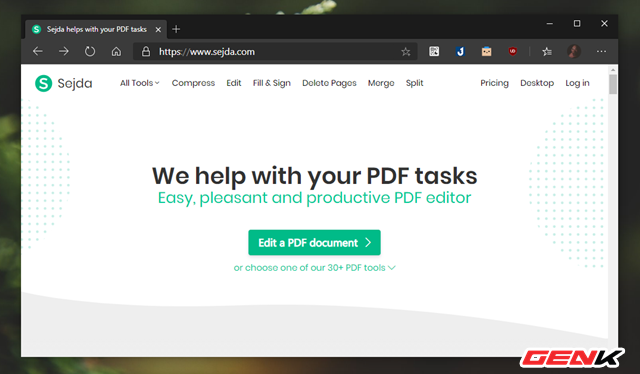This screenshot has height=374, width=640.
Task: View site info via the padlock icon
Action: pos(146,51)
